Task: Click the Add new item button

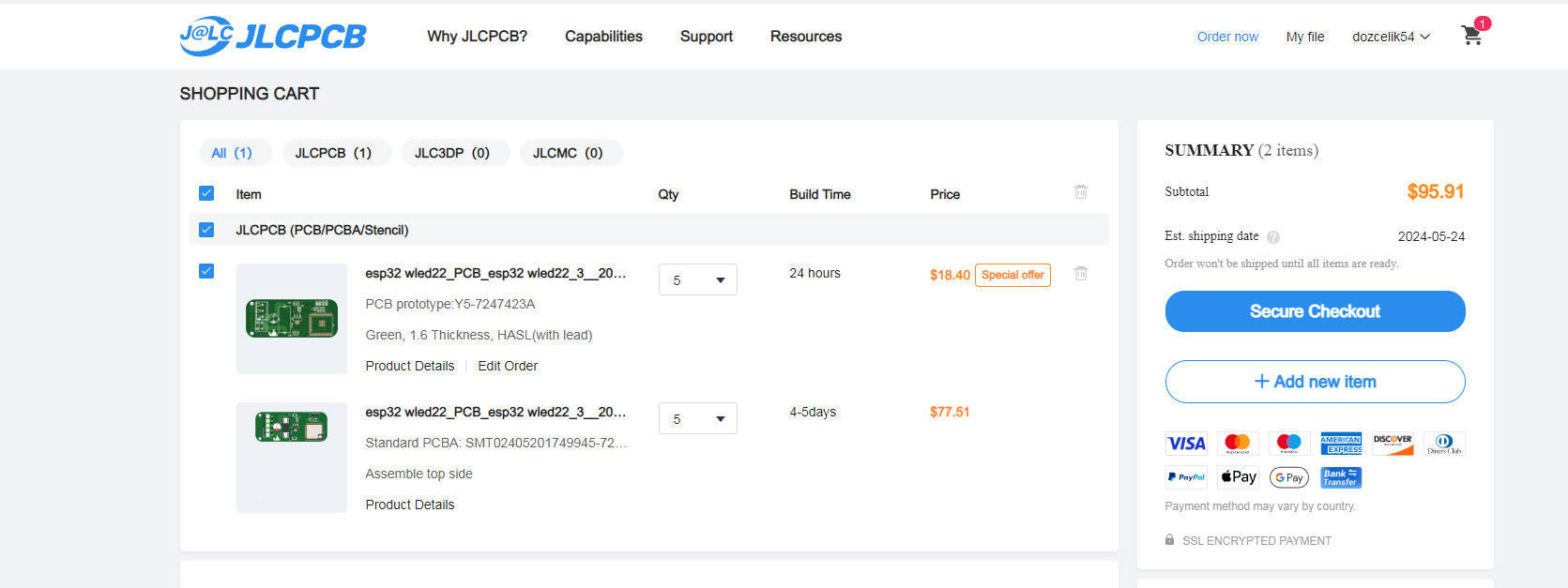Action: (x=1315, y=382)
